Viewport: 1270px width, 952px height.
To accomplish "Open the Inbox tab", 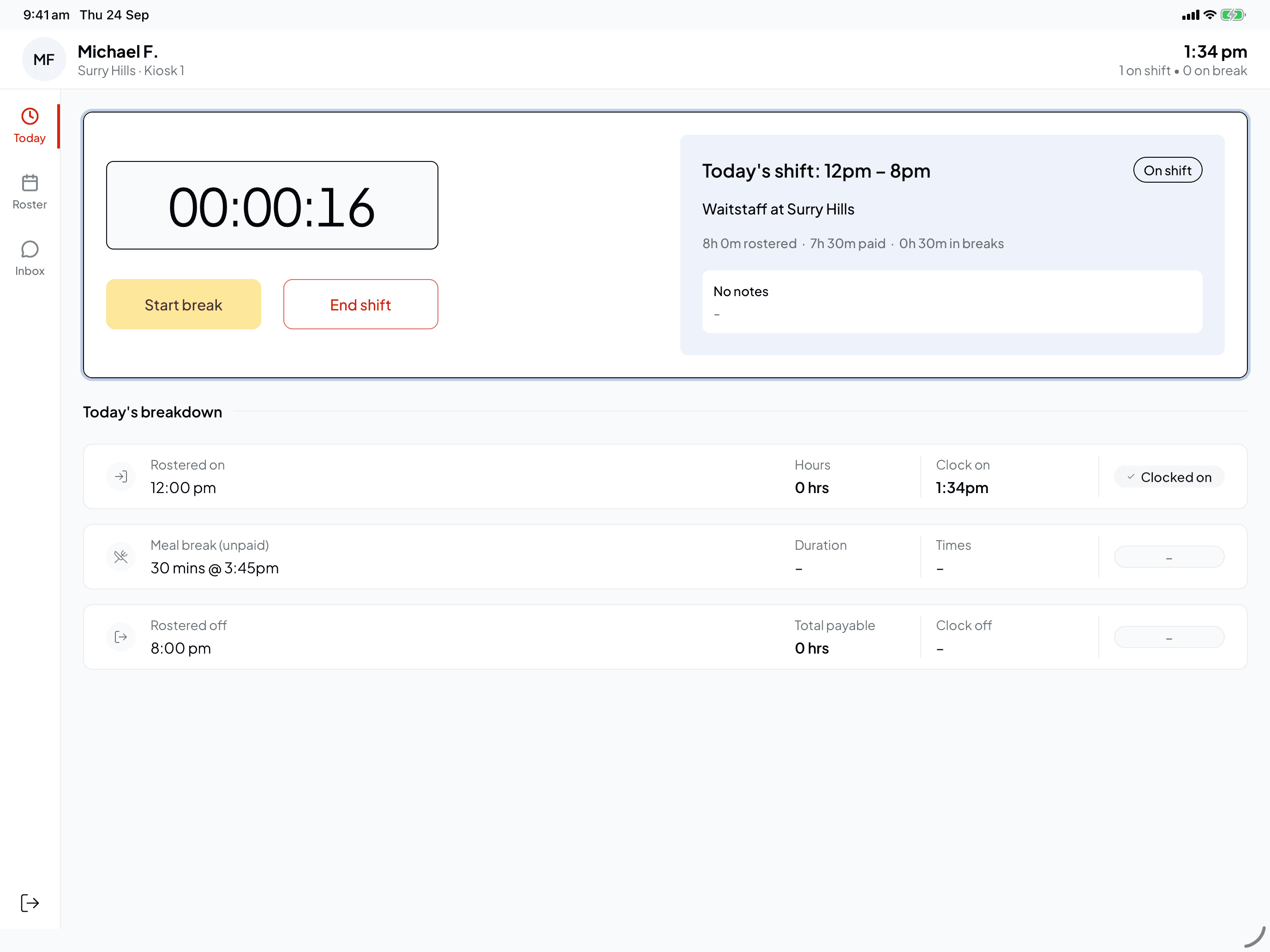I will pyautogui.click(x=29, y=259).
